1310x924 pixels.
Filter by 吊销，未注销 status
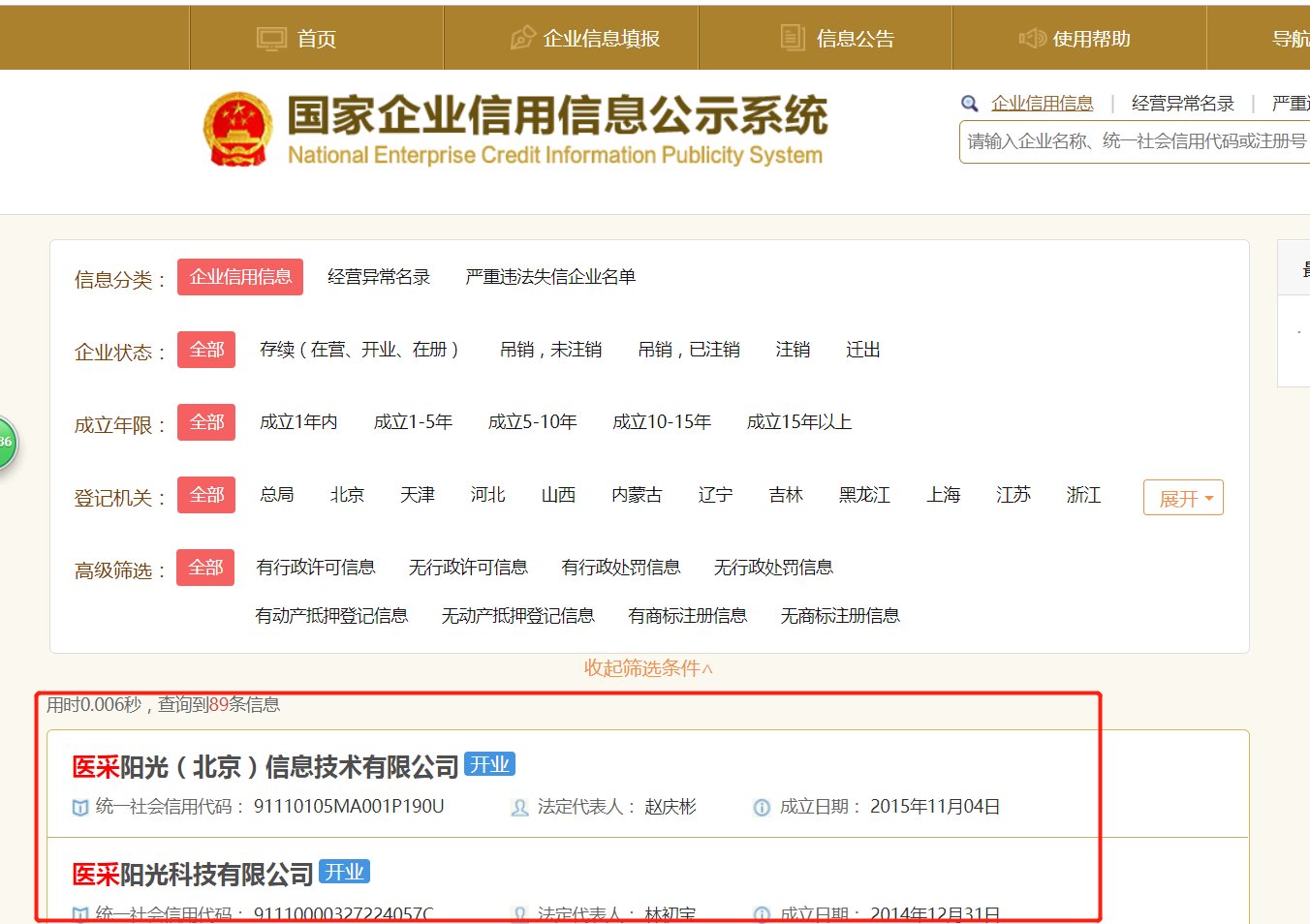[550, 350]
